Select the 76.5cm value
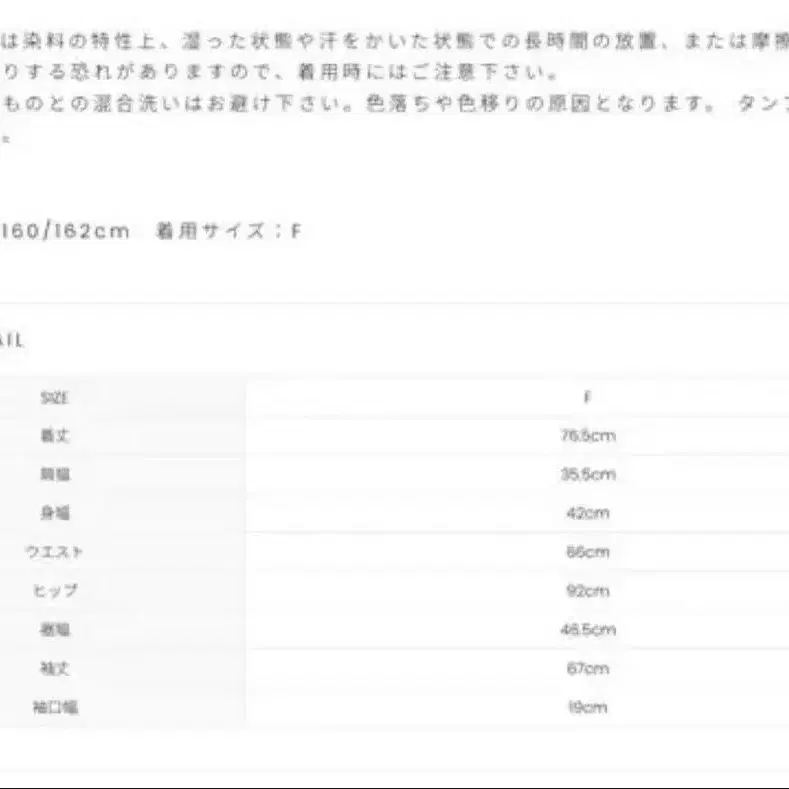Viewport: 789px width, 789px height. 588,436
